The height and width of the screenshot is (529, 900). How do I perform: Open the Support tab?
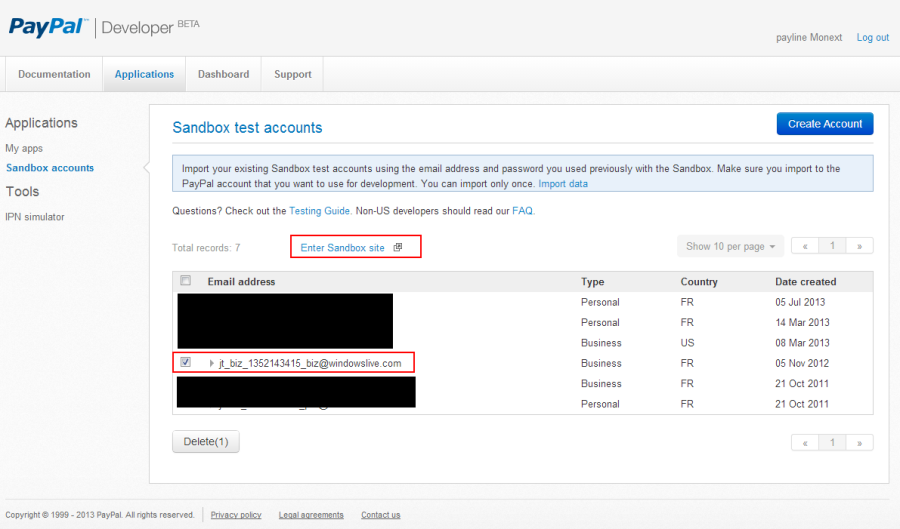point(292,74)
